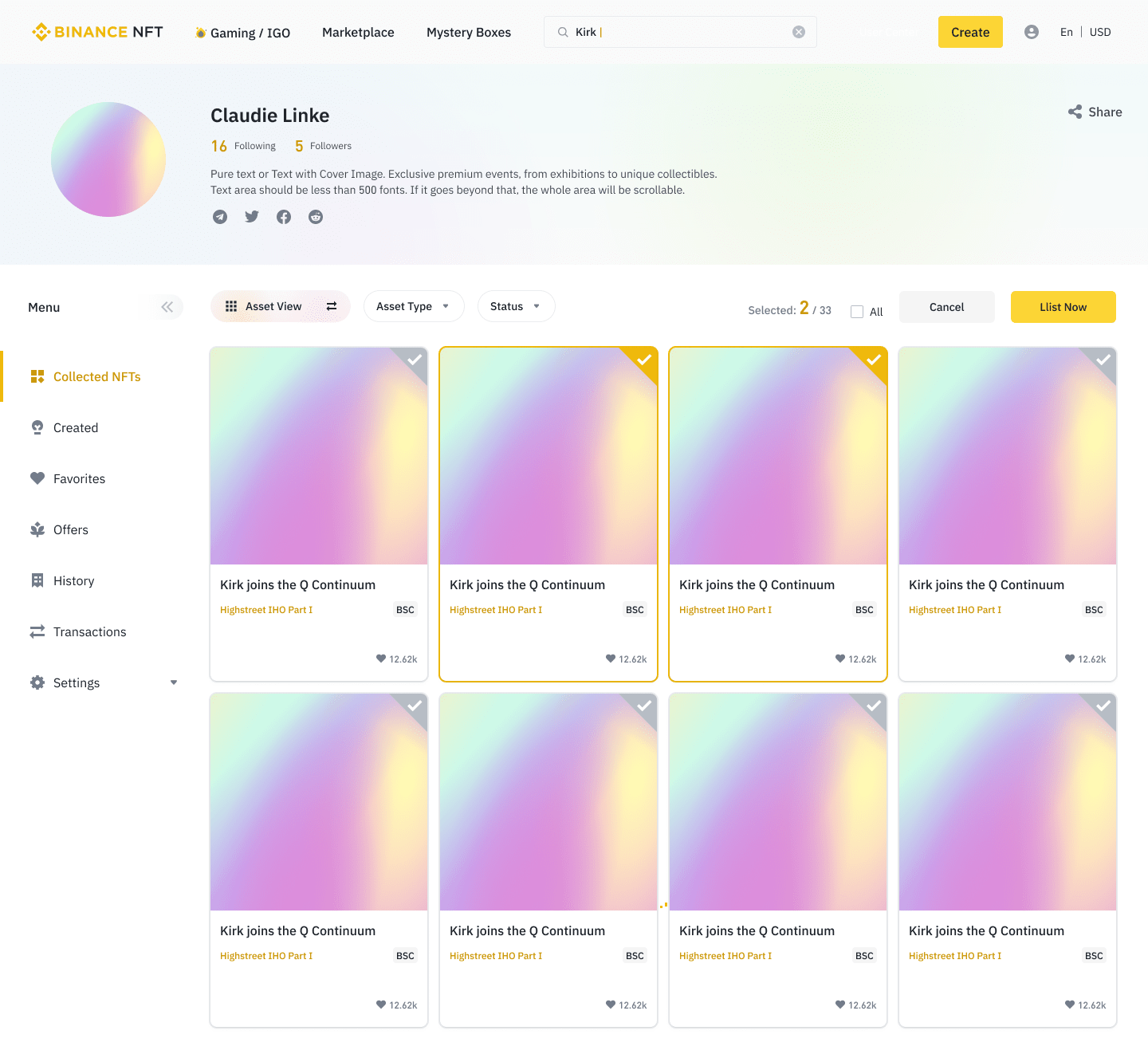Click the Transactions arrows icon
This screenshot has width=1148, height=1058.
37,631
